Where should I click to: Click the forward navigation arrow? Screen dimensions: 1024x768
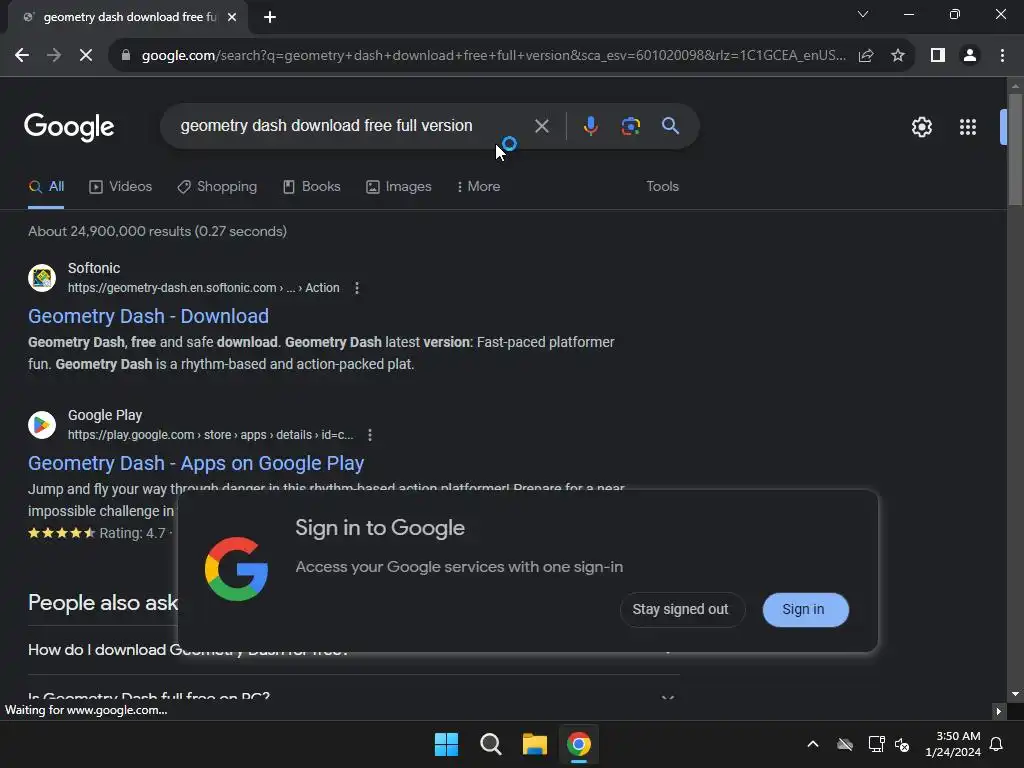[x=54, y=56]
